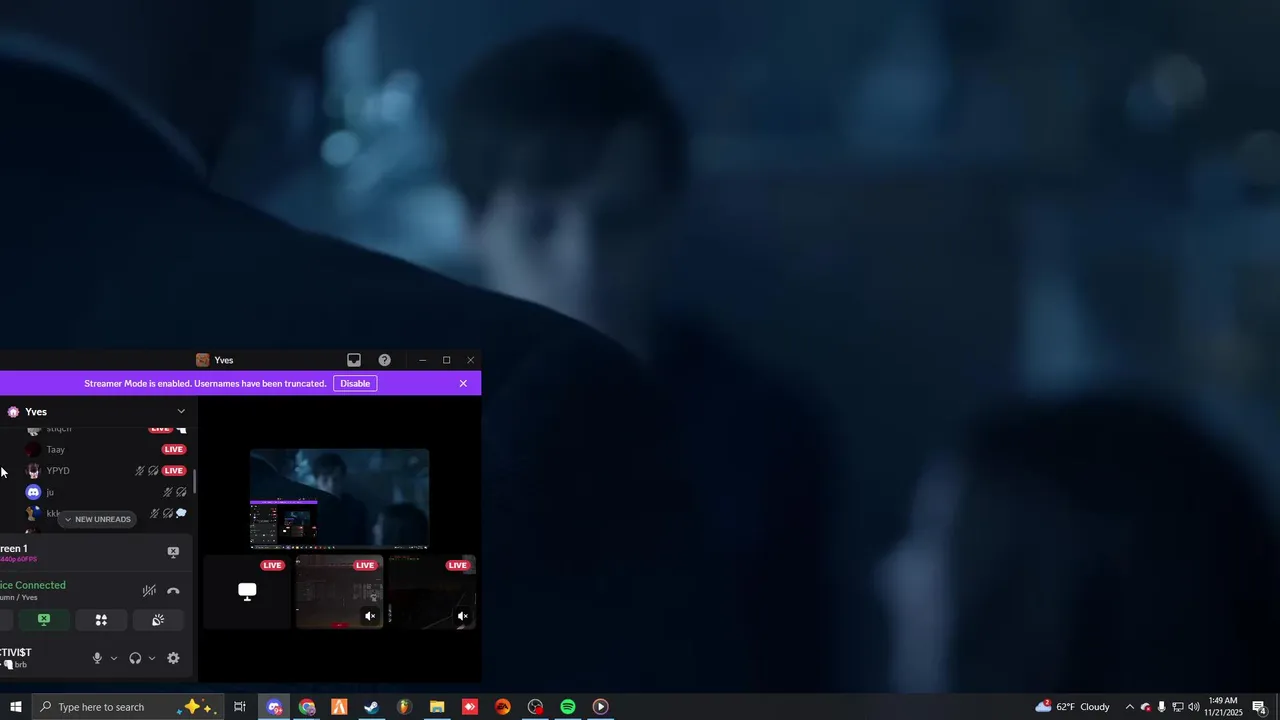Open OBS Studio from taskbar
Screen dimensions: 1280x720
[535, 707]
